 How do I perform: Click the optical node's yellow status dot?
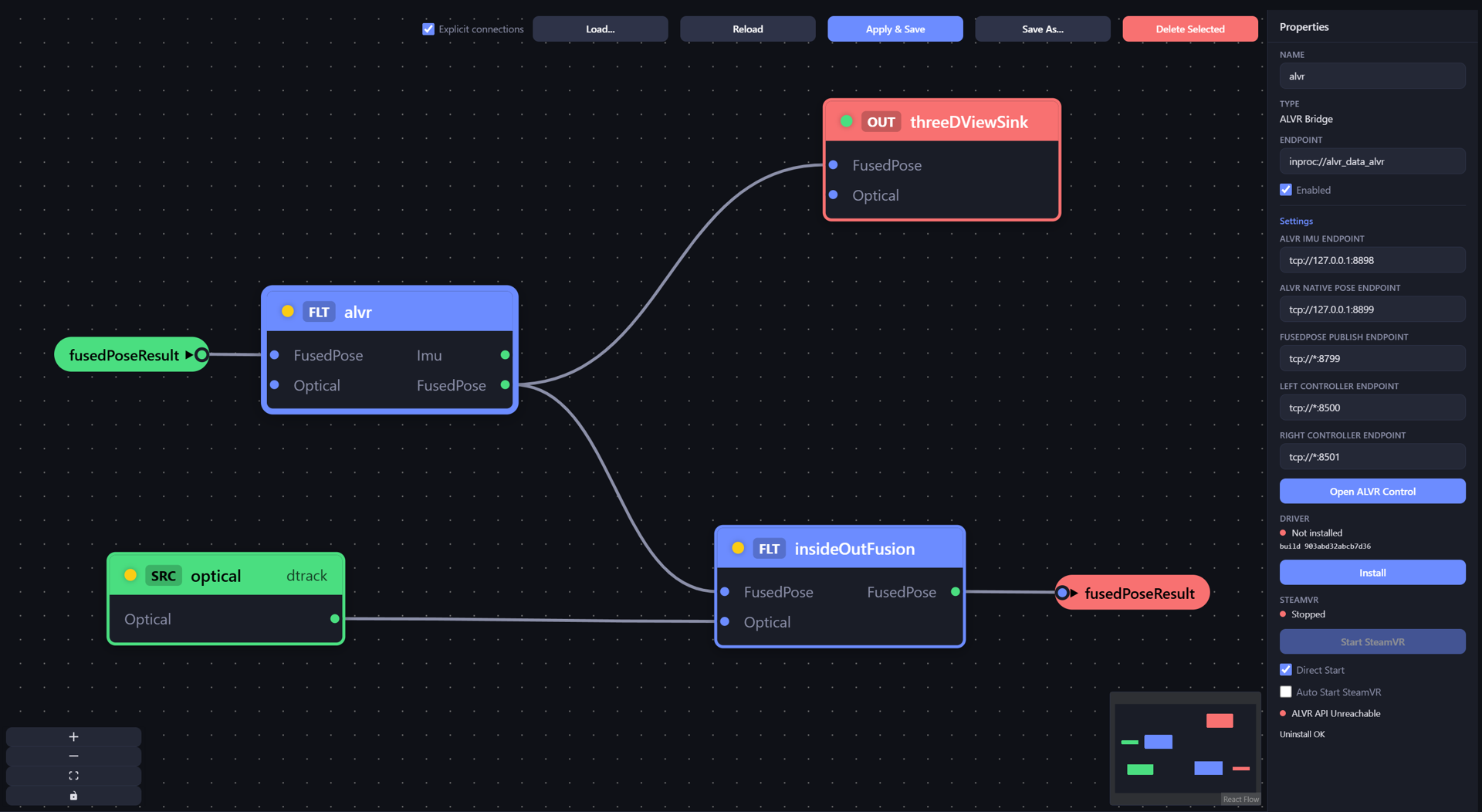130,575
